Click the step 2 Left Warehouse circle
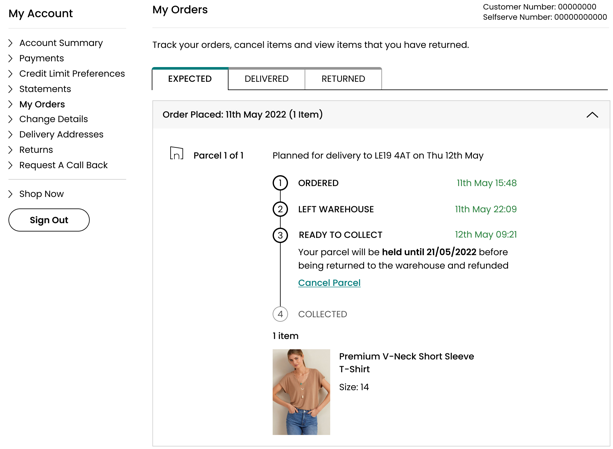 pyautogui.click(x=280, y=209)
